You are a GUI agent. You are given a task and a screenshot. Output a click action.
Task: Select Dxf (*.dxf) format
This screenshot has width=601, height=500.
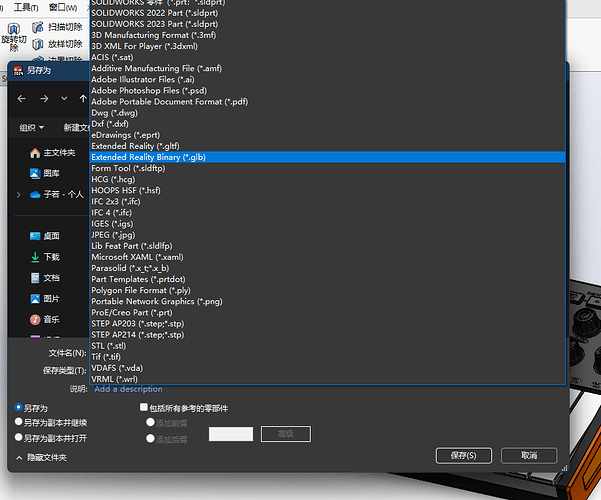(x=327, y=124)
